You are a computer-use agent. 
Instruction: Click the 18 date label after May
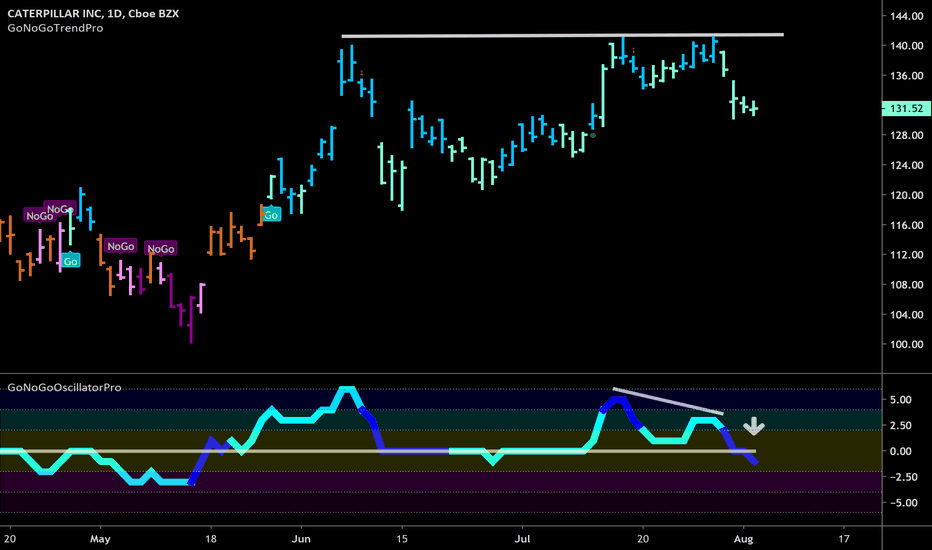click(210, 539)
